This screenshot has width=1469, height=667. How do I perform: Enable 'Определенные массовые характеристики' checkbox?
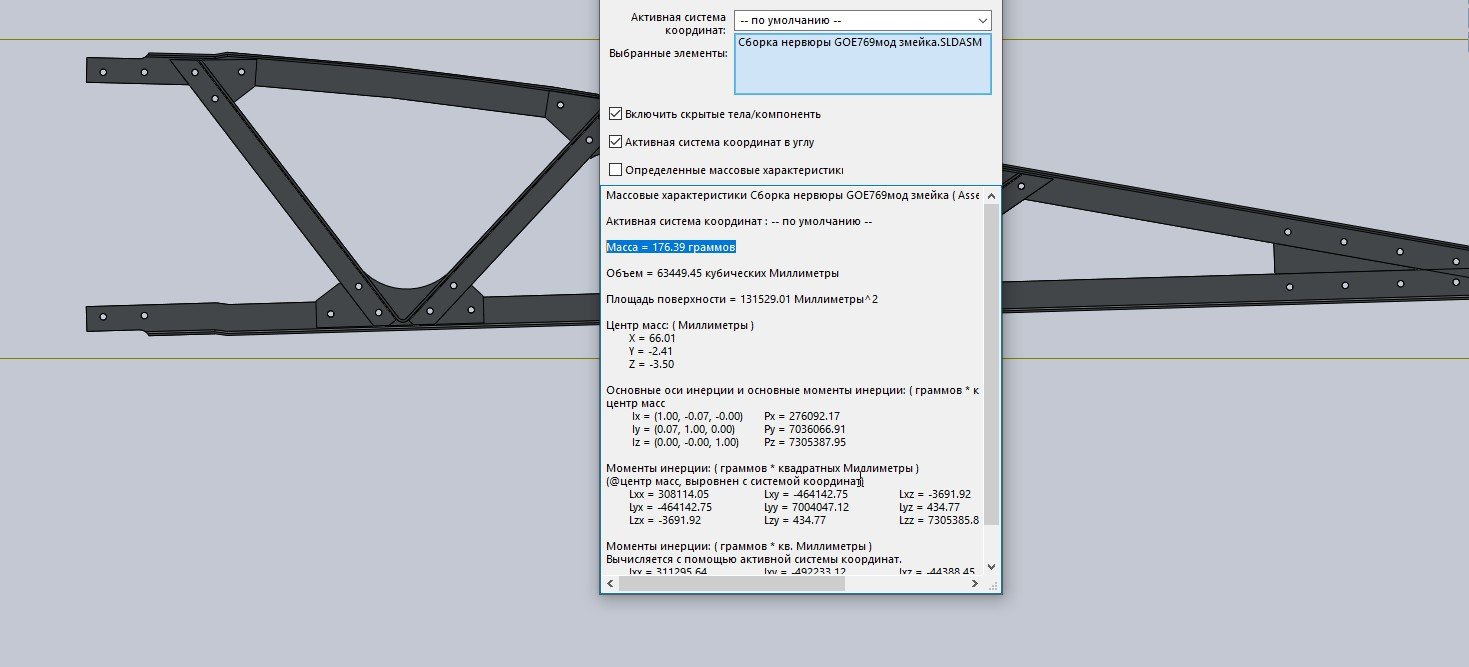[616, 170]
